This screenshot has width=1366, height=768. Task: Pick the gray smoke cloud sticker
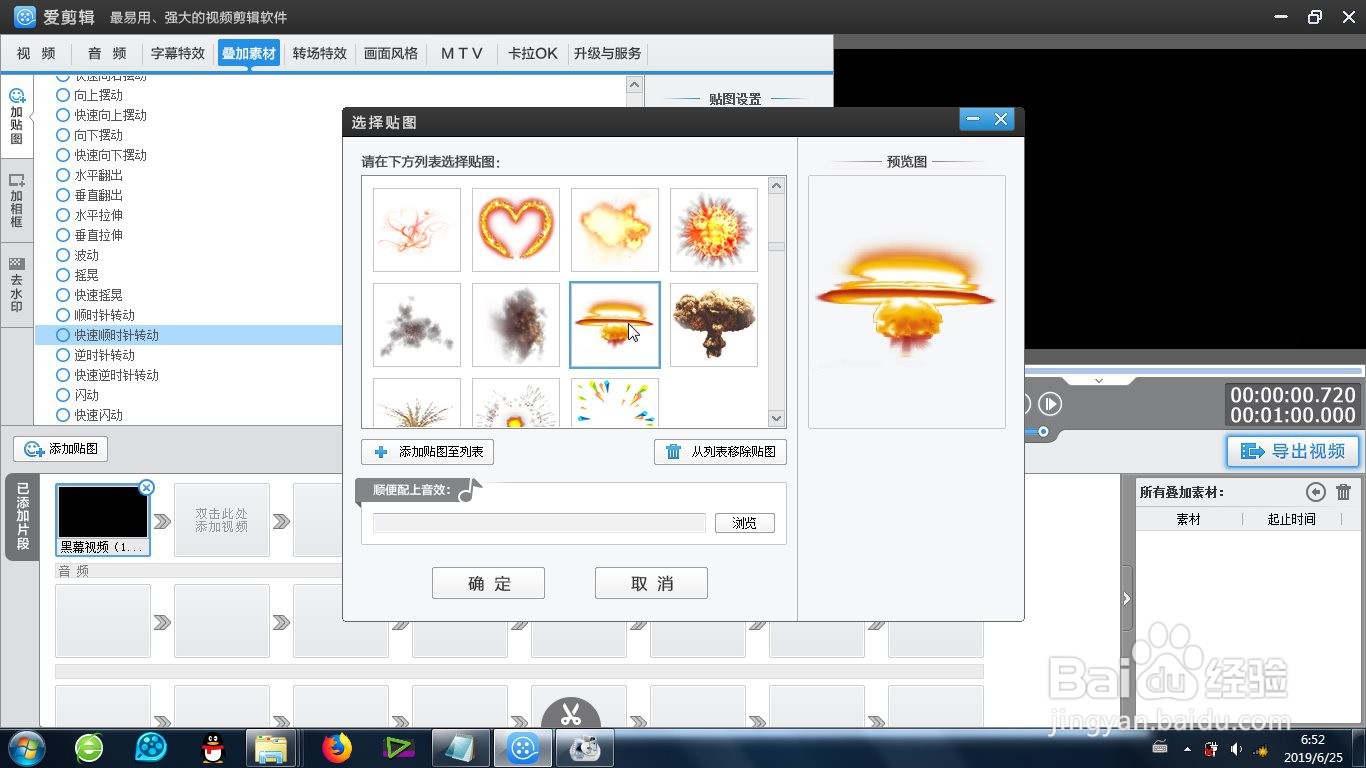417,325
